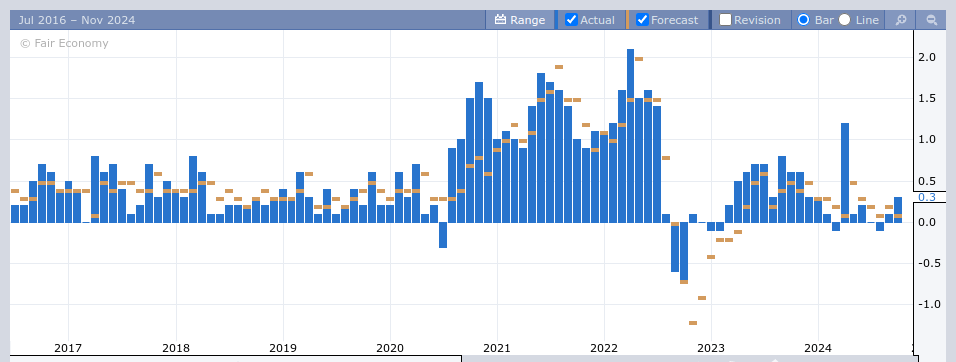Image resolution: width=956 pixels, height=362 pixels.
Task: Select the deepest negative bar near -0.7
Action: click(x=684, y=251)
